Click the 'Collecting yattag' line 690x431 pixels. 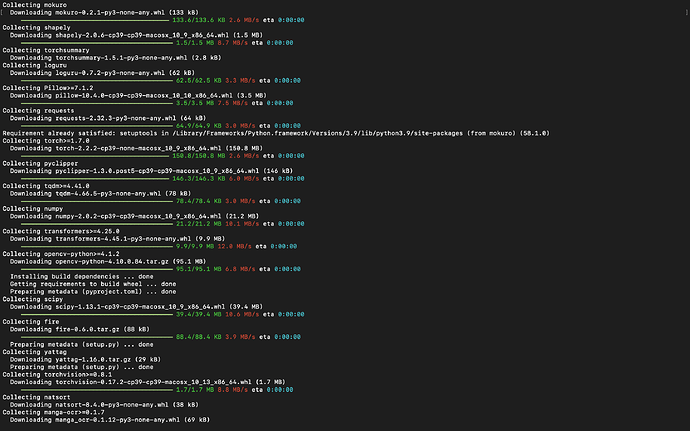pos(35,352)
